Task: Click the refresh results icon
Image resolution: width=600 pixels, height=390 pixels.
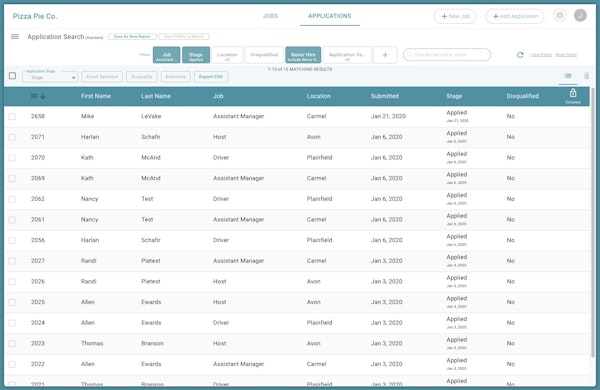Action: [520, 55]
